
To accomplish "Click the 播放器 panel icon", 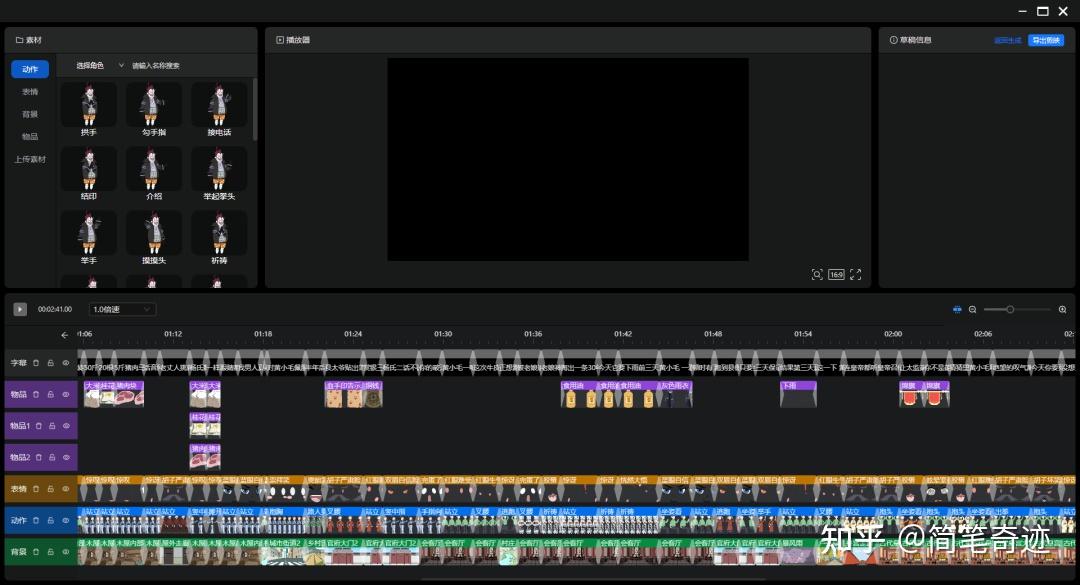I will tap(280, 40).
